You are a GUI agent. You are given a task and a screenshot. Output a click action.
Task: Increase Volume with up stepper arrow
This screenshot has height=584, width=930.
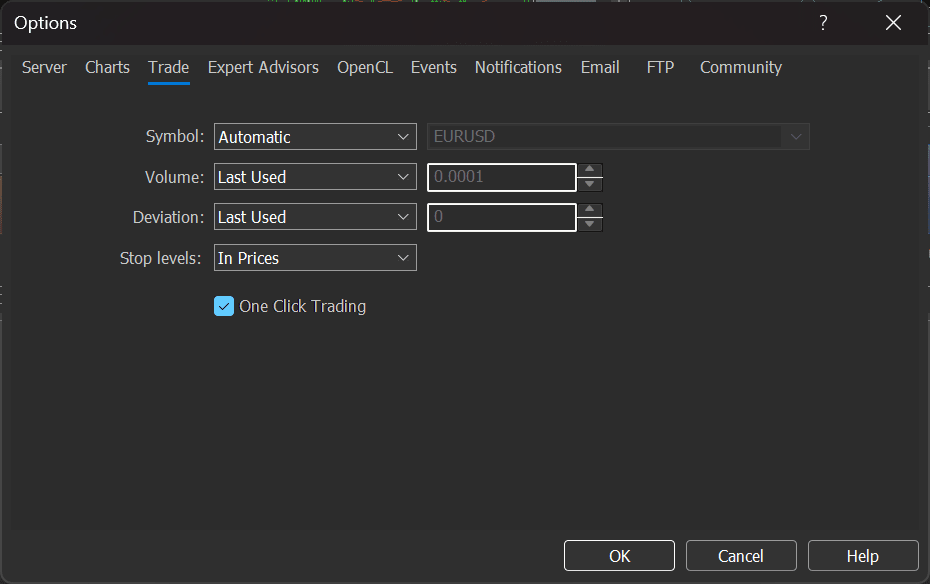(x=591, y=170)
